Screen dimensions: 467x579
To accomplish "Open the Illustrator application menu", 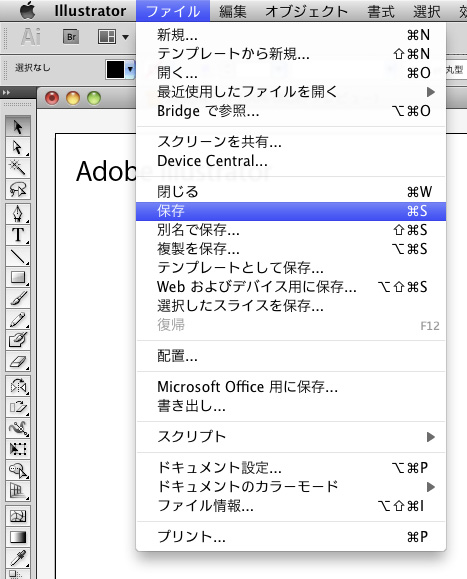I will coord(90,11).
